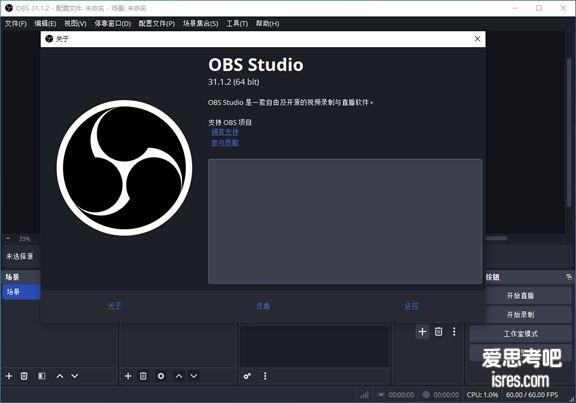Move source down in Sources dock

[194, 376]
